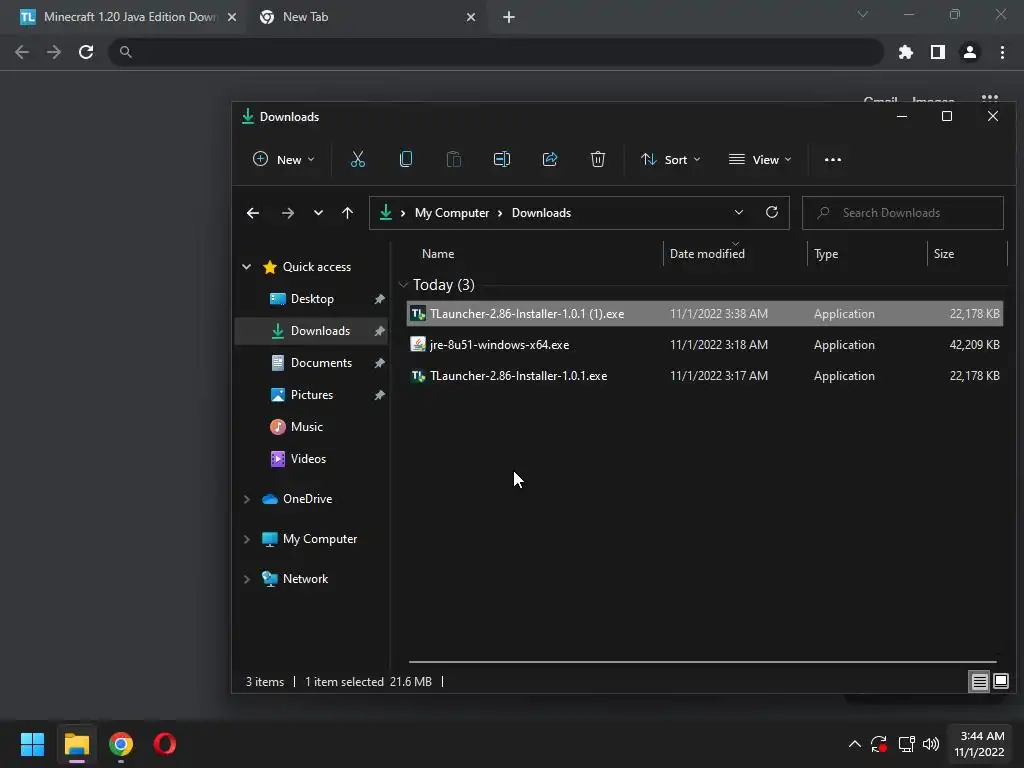The height and width of the screenshot is (768, 1024).
Task: Click the Share icon in Explorer toolbar
Action: coord(550,159)
